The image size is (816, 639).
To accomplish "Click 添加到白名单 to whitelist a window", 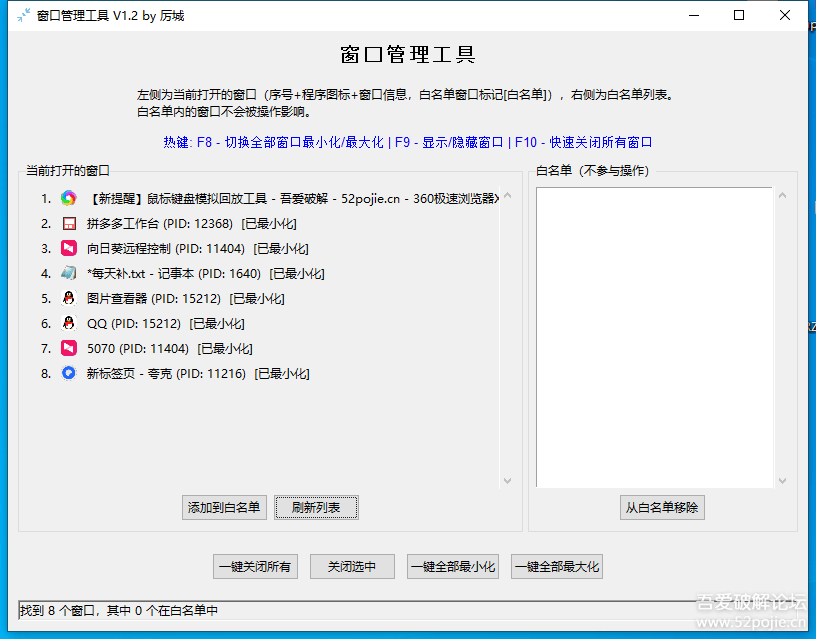I will click(223, 508).
